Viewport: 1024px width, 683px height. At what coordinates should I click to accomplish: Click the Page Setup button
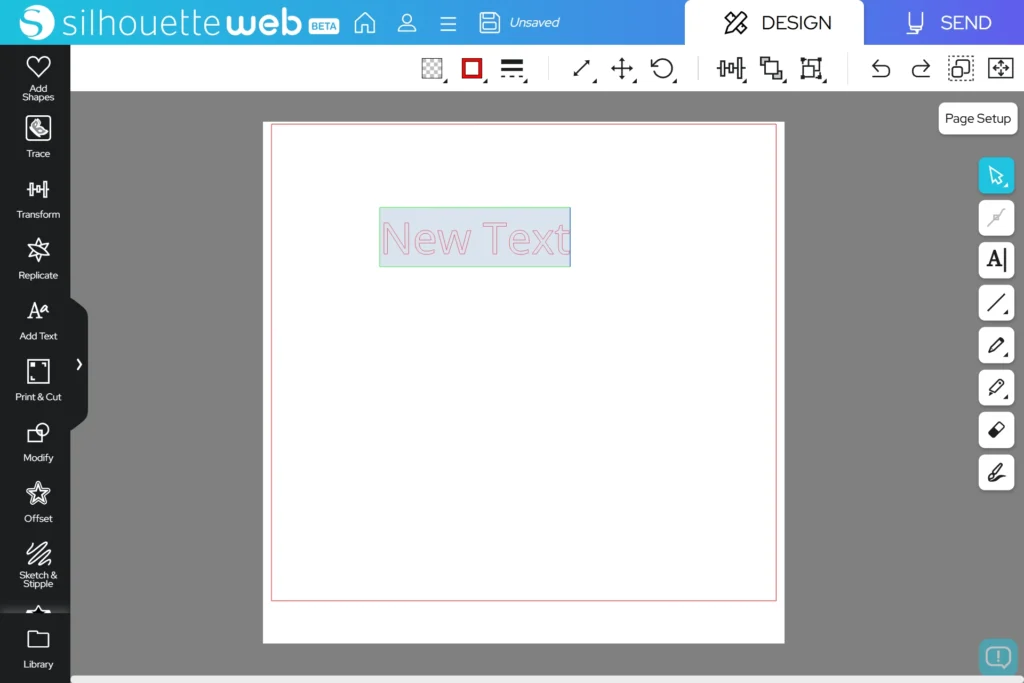(977, 118)
